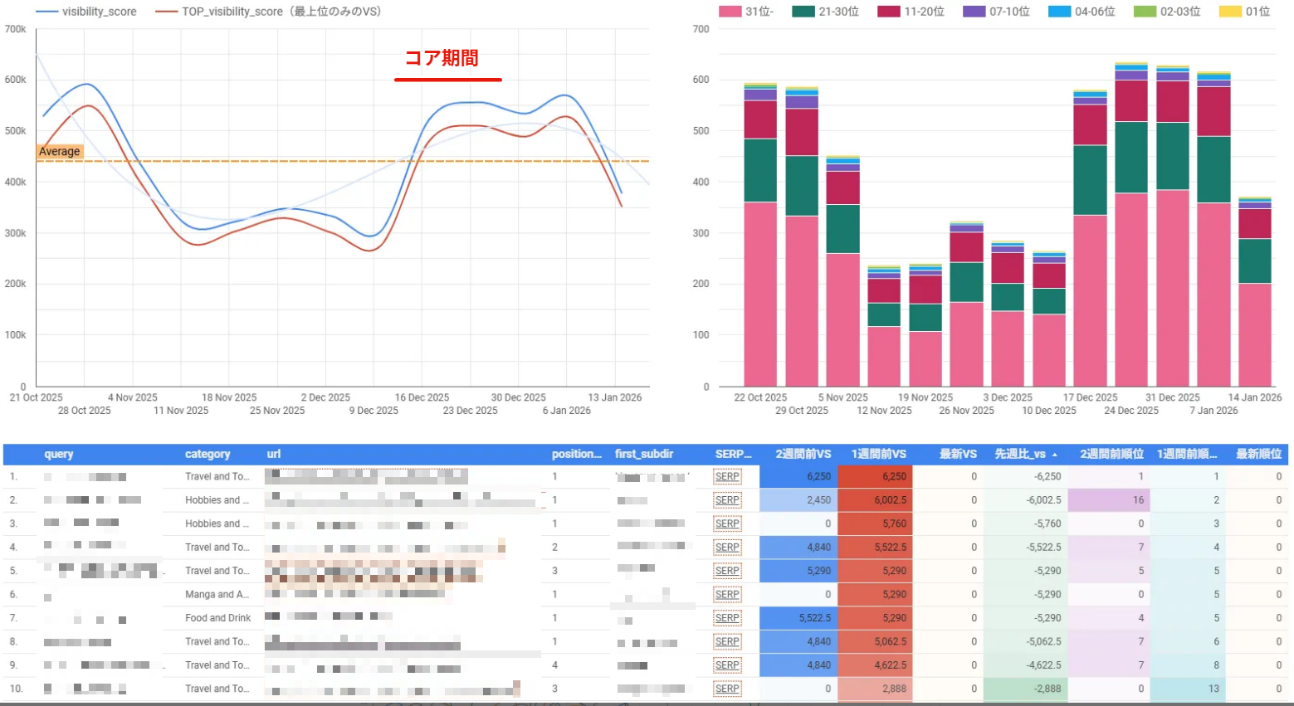The width and height of the screenshot is (1294, 706).
Task: Open the SERP link in row 1
Action: click(x=727, y=477)
